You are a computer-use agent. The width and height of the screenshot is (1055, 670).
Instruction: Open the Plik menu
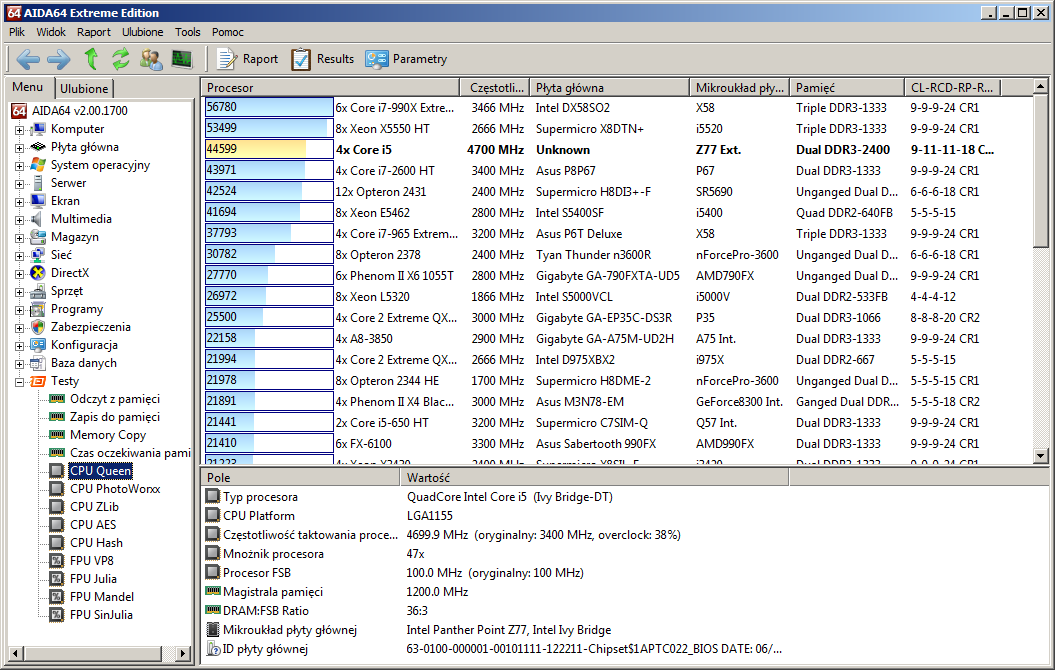tap(17, 32)
